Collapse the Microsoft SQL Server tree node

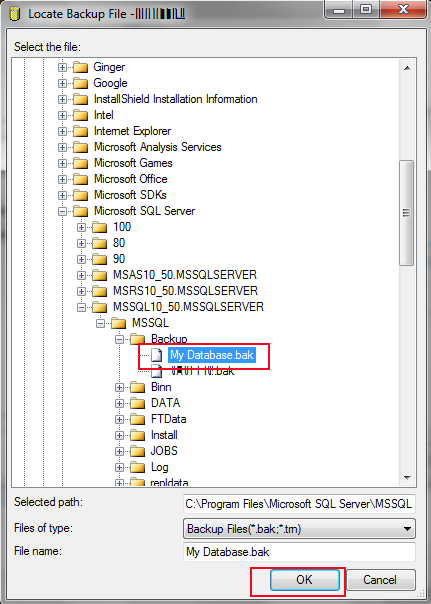tap(62, 211)
